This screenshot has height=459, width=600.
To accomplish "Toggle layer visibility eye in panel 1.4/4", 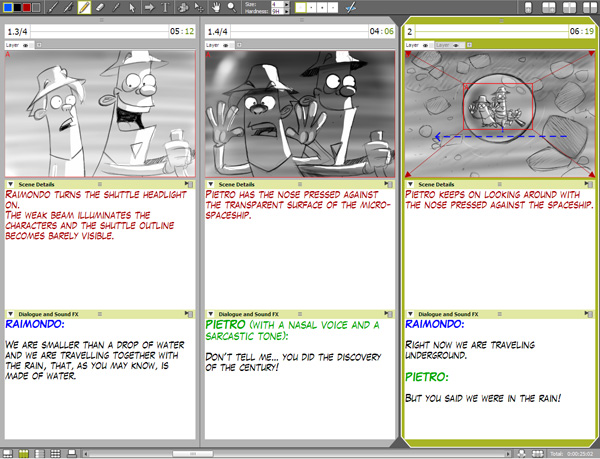I will [x=226, y=45].
